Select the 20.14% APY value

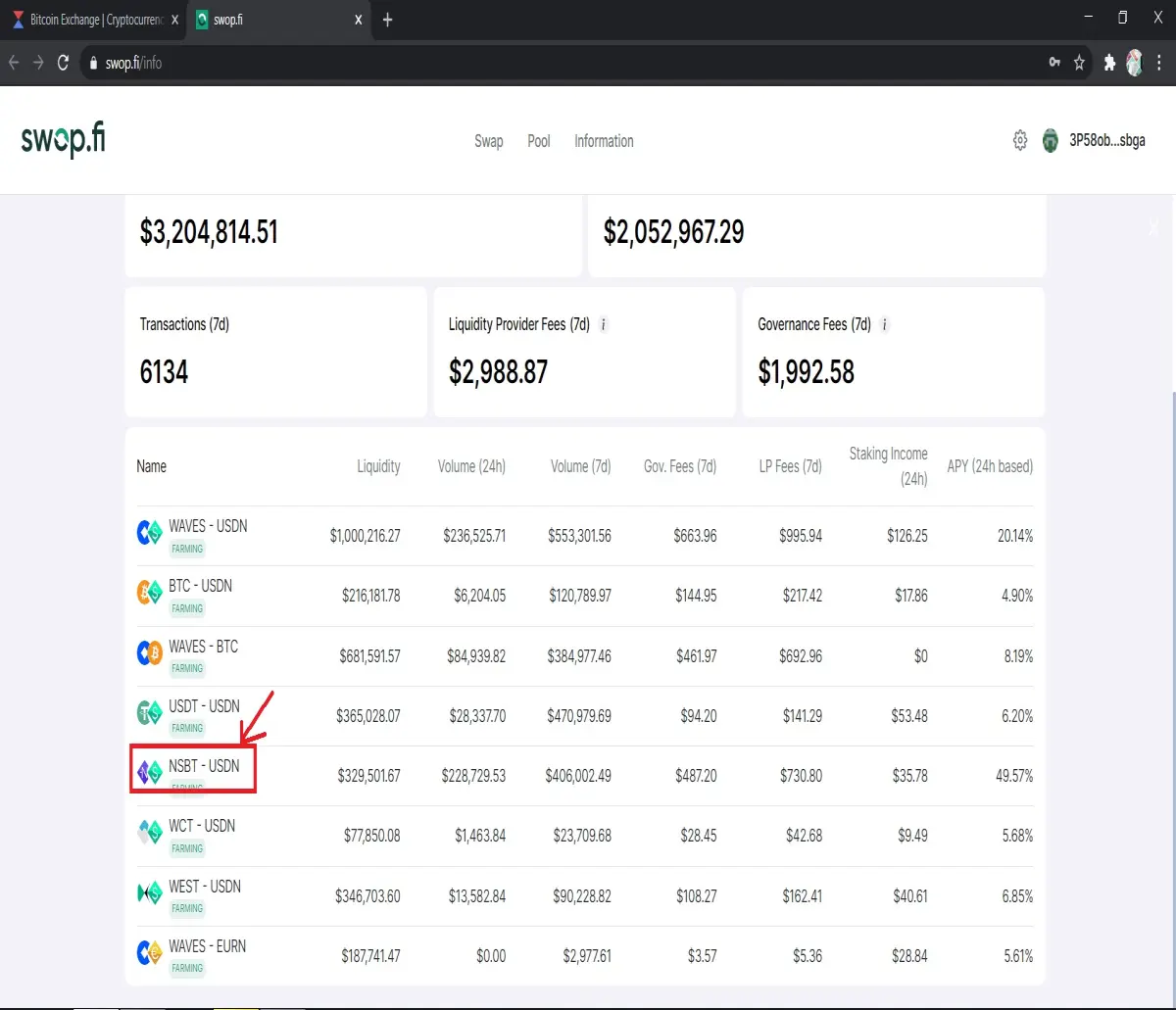point(1015,536)
